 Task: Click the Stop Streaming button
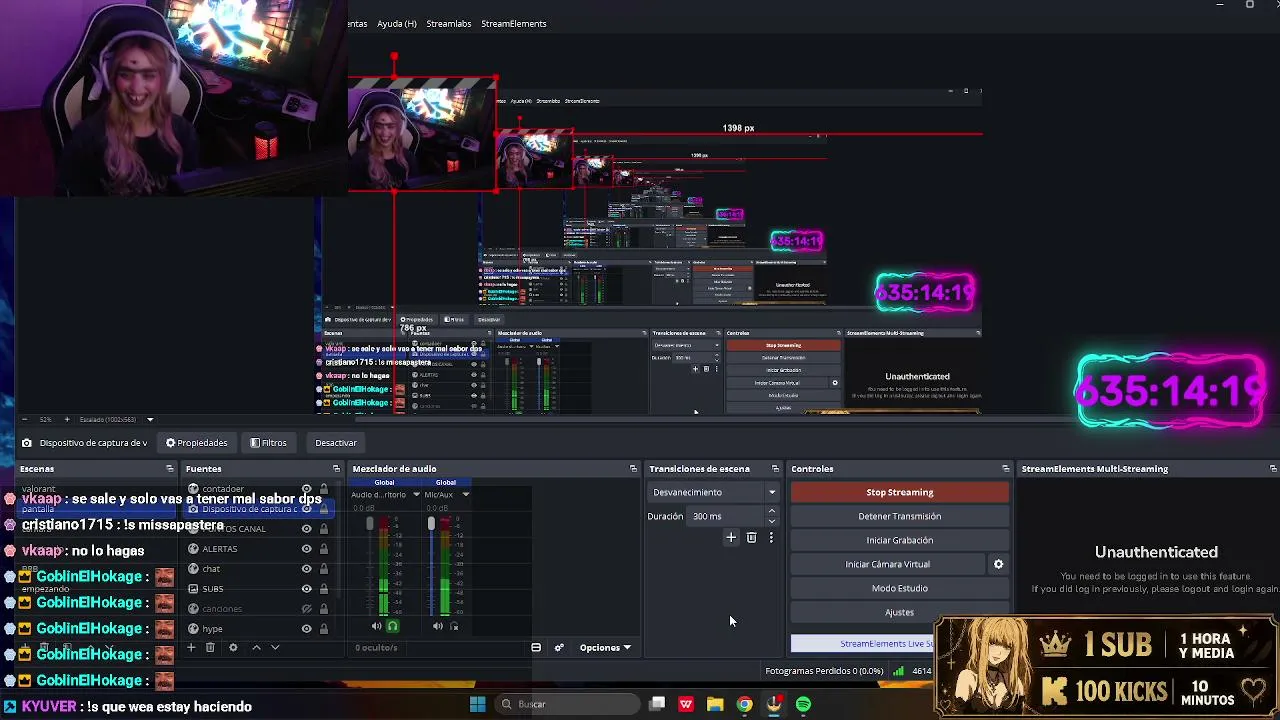click(x=900, y=492)
